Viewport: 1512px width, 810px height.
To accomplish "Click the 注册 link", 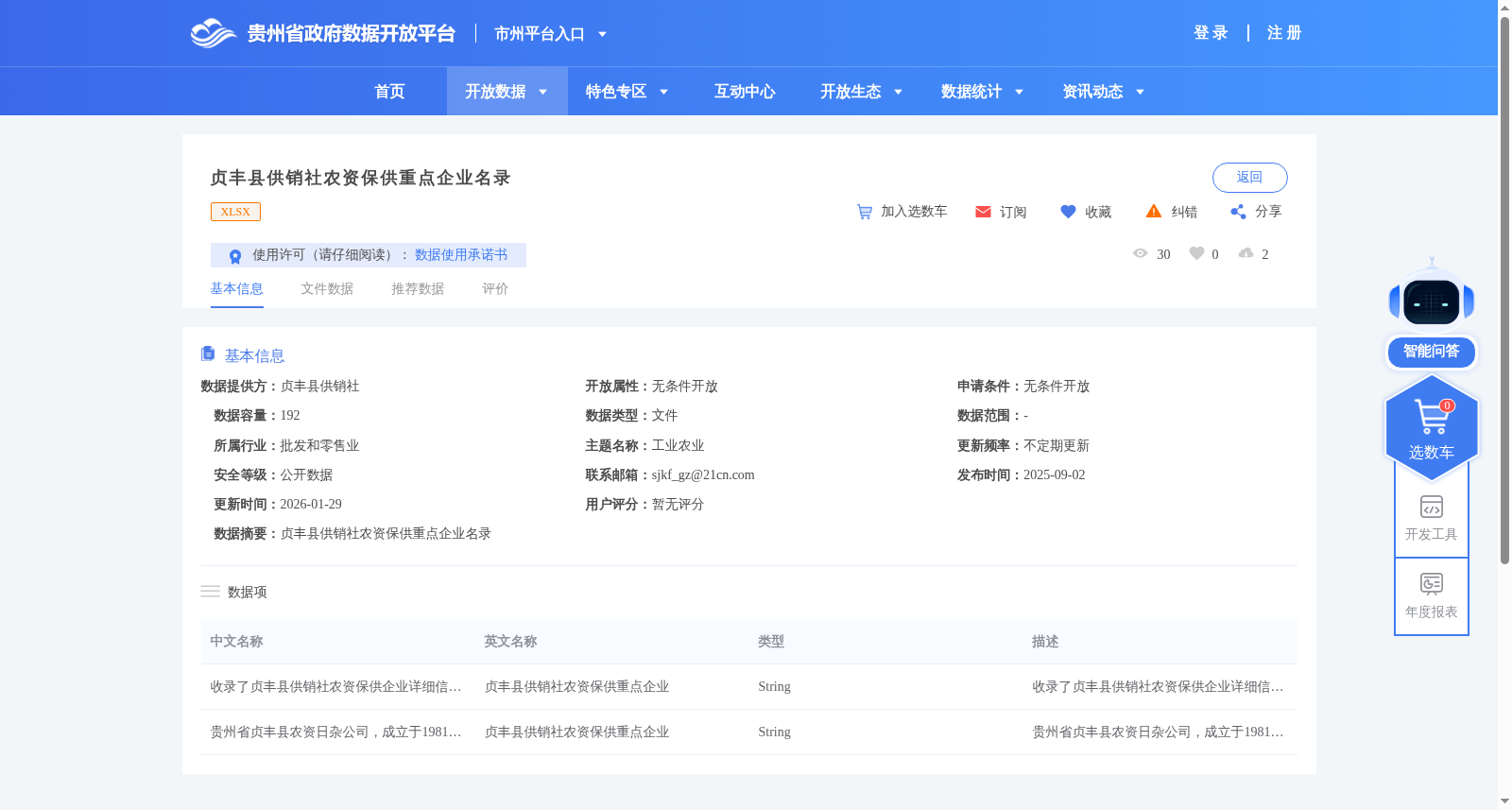I will click(1284, 33).
